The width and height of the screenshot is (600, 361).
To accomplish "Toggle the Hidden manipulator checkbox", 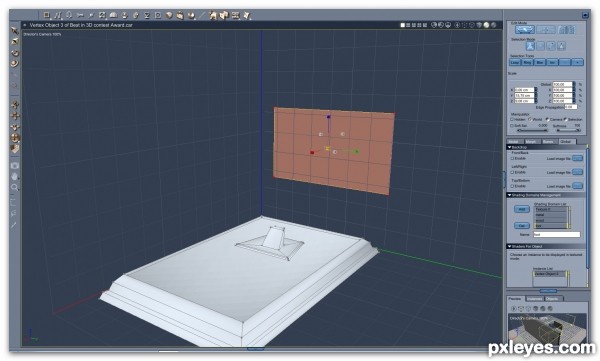I will (512, 119).
